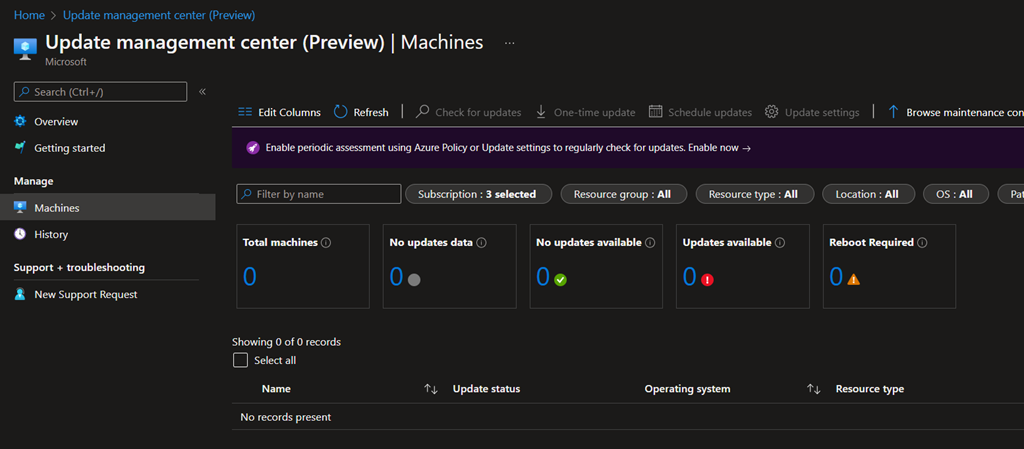The width and height of the screenshot is (1024, 449).
Task: Click the info icon beside Total machines
Action: (326, 243)
